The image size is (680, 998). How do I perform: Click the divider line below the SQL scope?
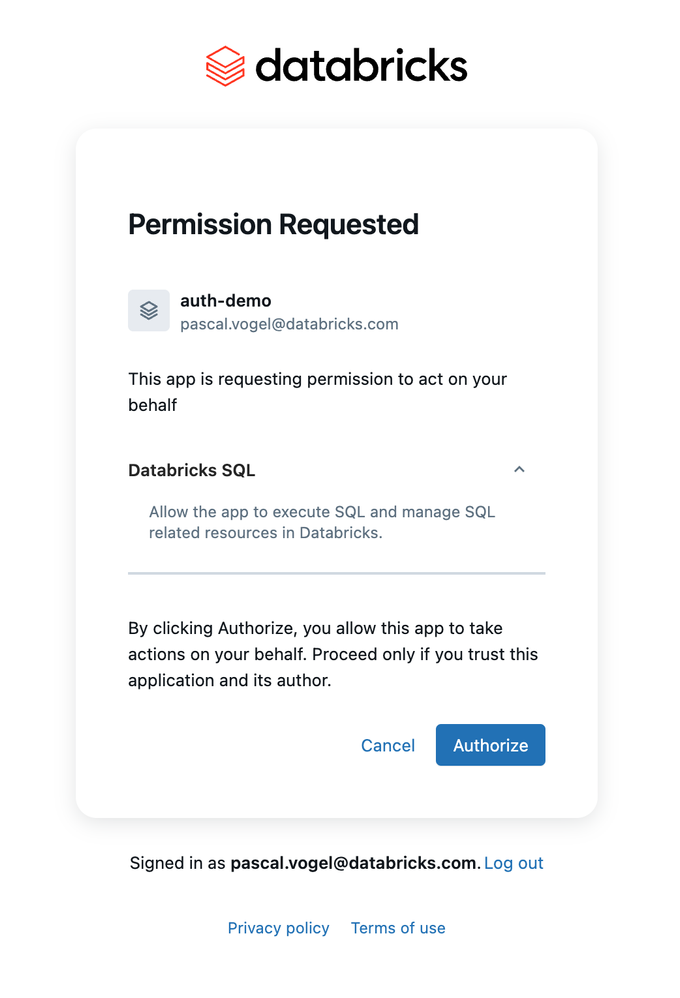click(336, 573)
